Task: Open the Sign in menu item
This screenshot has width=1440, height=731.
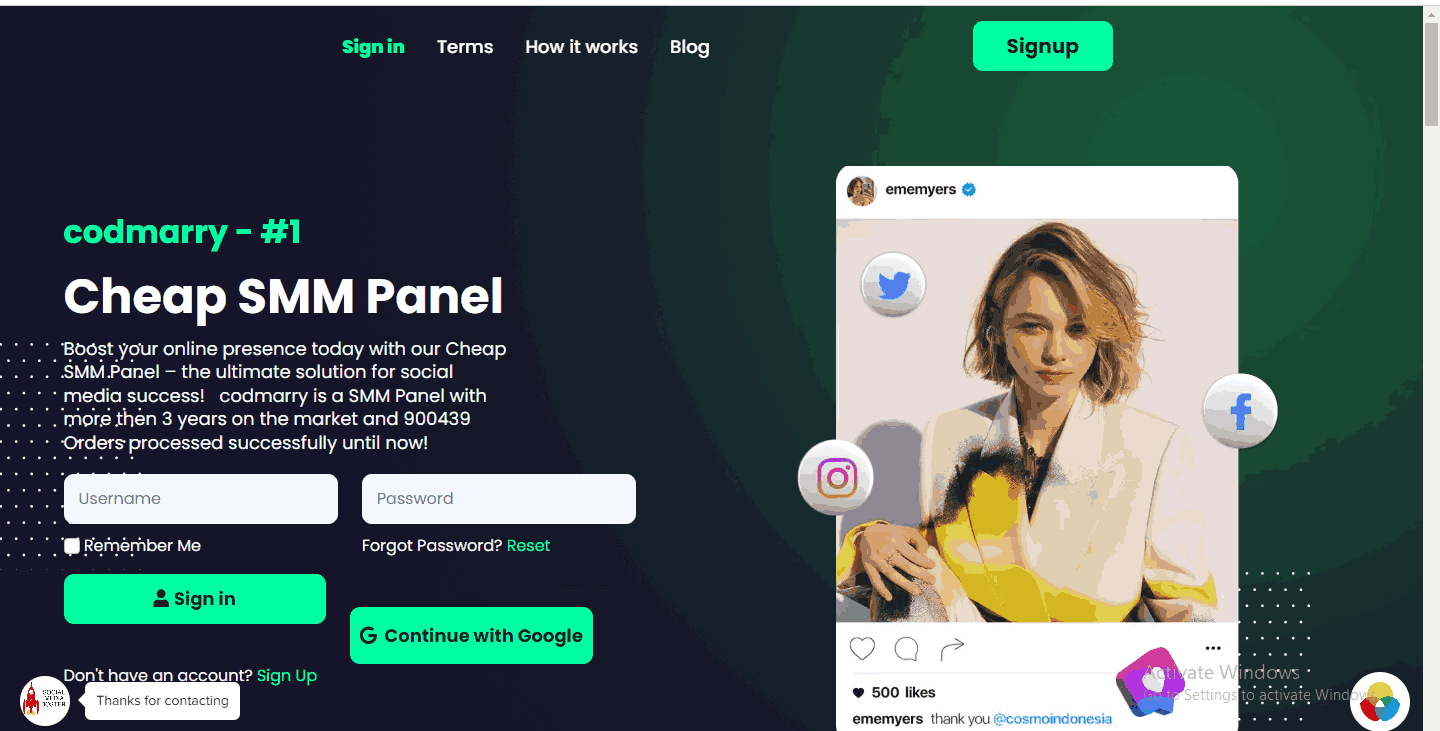Action: click(x=373, y=47)
